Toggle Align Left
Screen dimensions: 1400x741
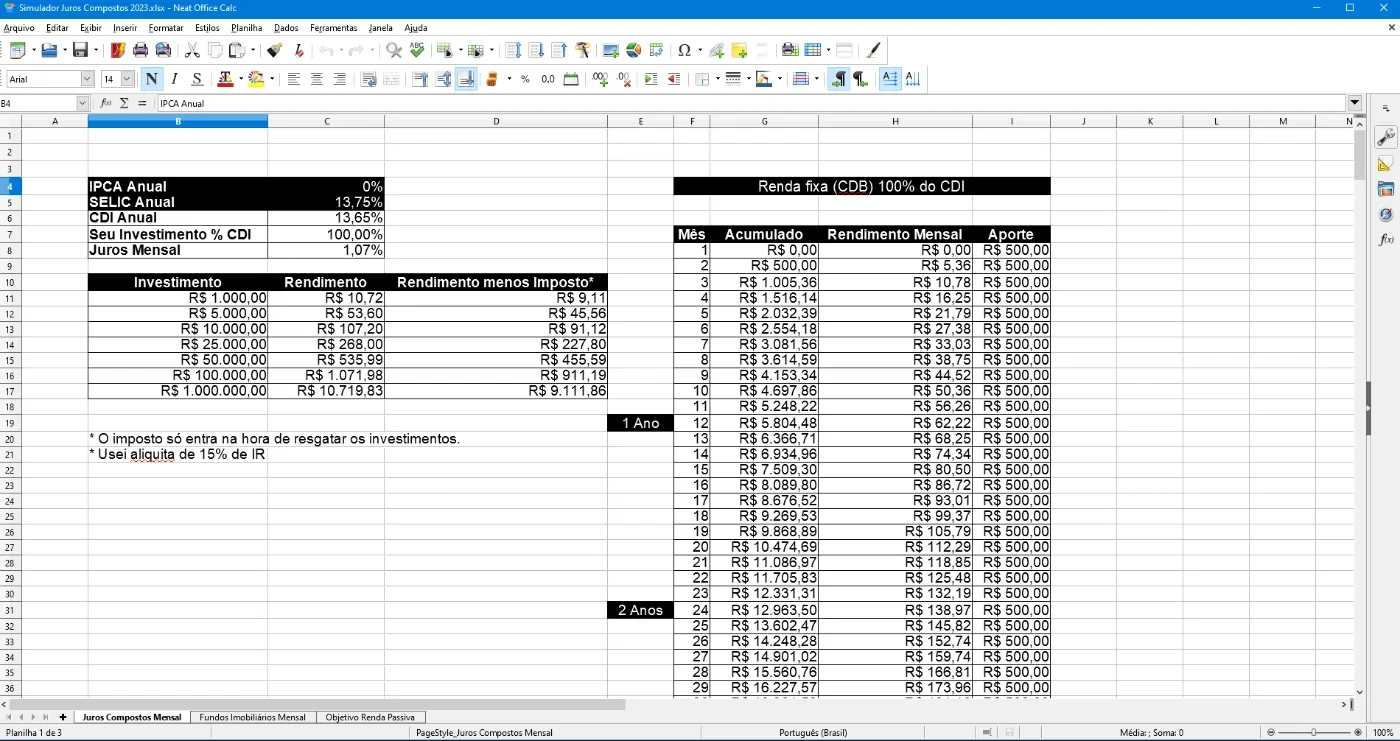click(x=294, y=79)
